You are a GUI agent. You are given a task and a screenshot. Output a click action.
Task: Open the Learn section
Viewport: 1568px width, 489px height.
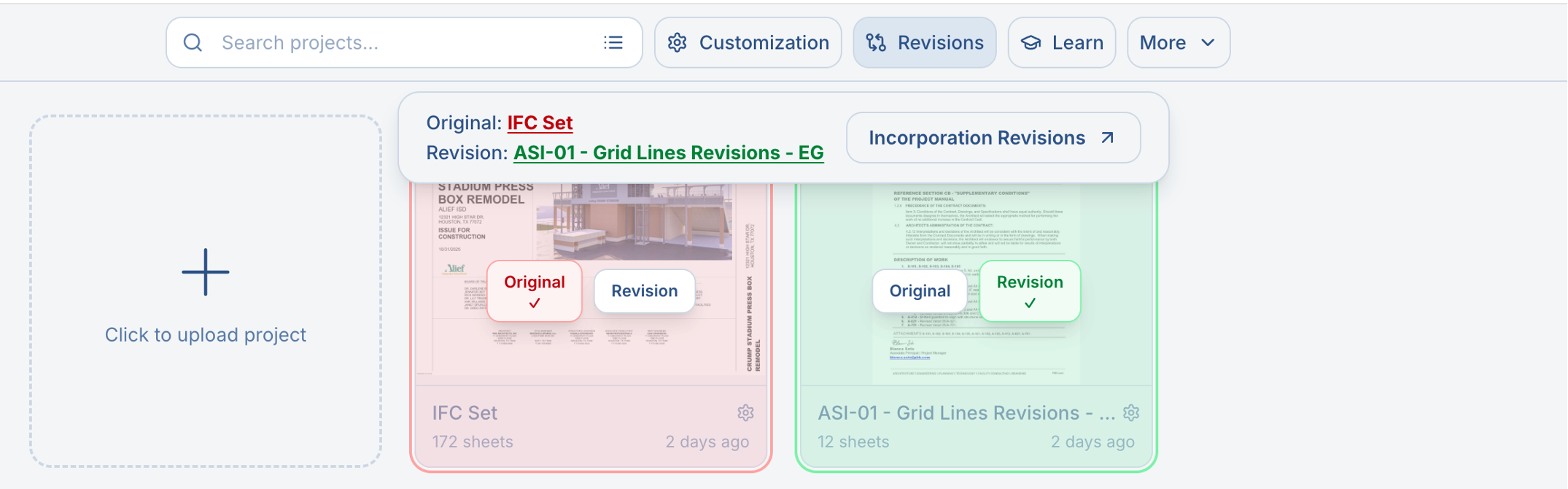pyautogui.click(x=1062, y=43)
